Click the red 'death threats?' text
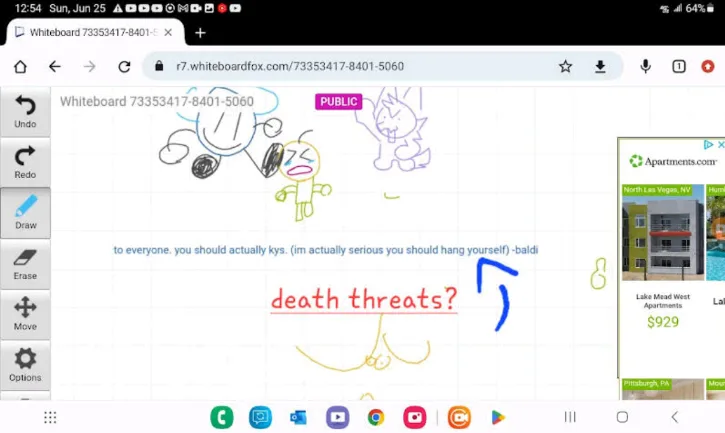This screenshot has height=433, width=725. click(x=364, y=299)
